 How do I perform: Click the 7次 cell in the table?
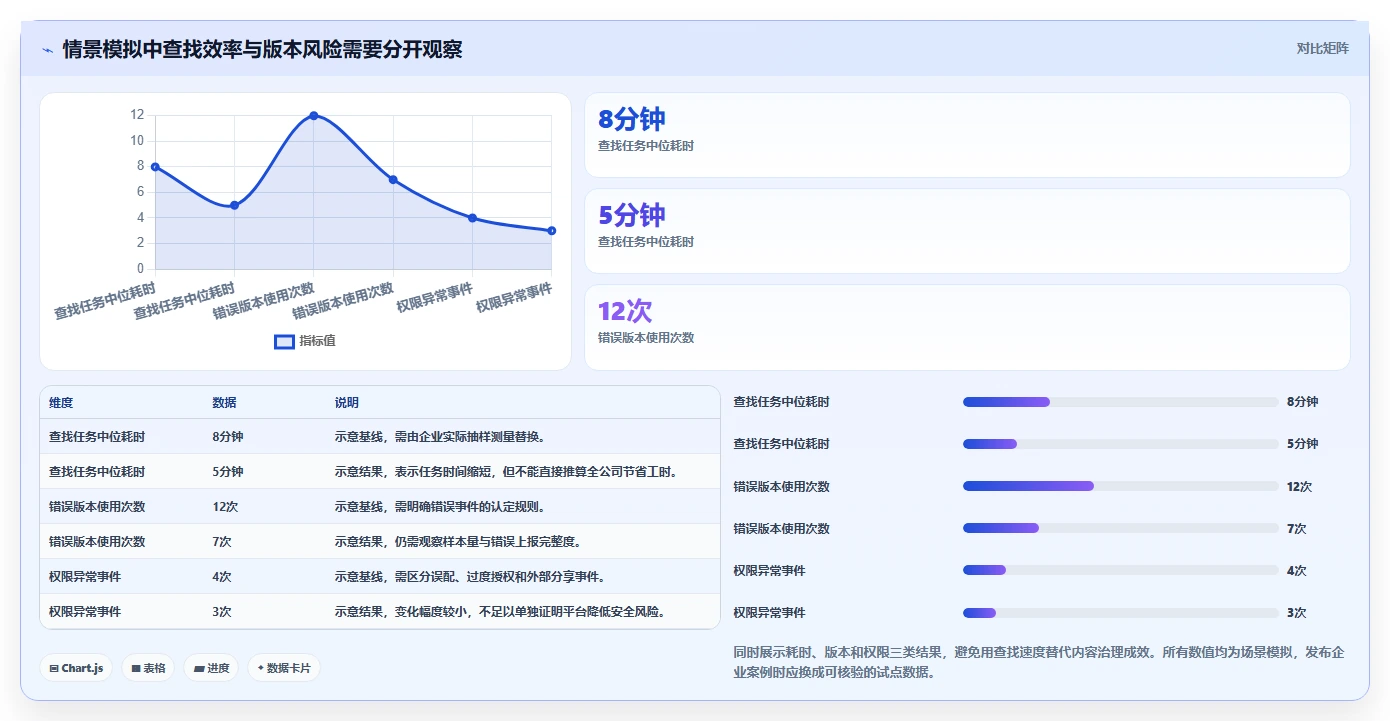pyautogui.click(x=222, y=542)
